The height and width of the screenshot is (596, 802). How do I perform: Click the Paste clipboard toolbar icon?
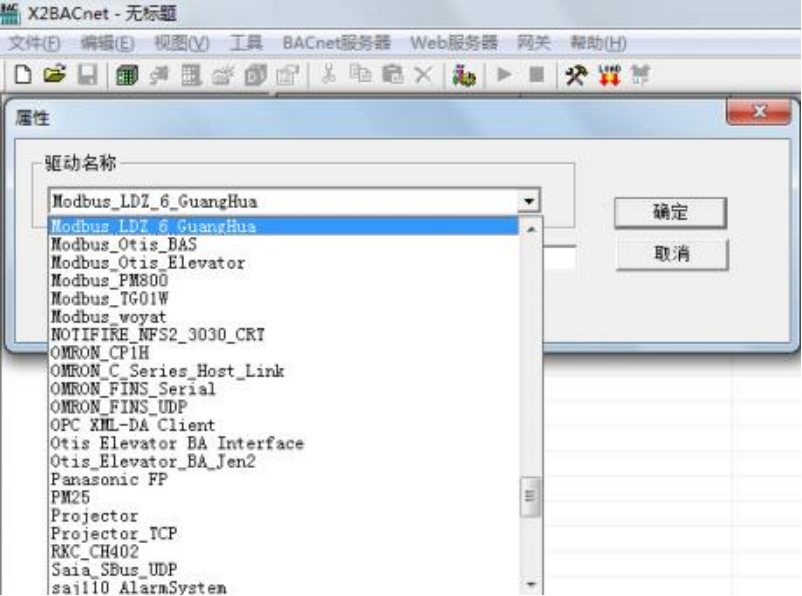(392, 75)
